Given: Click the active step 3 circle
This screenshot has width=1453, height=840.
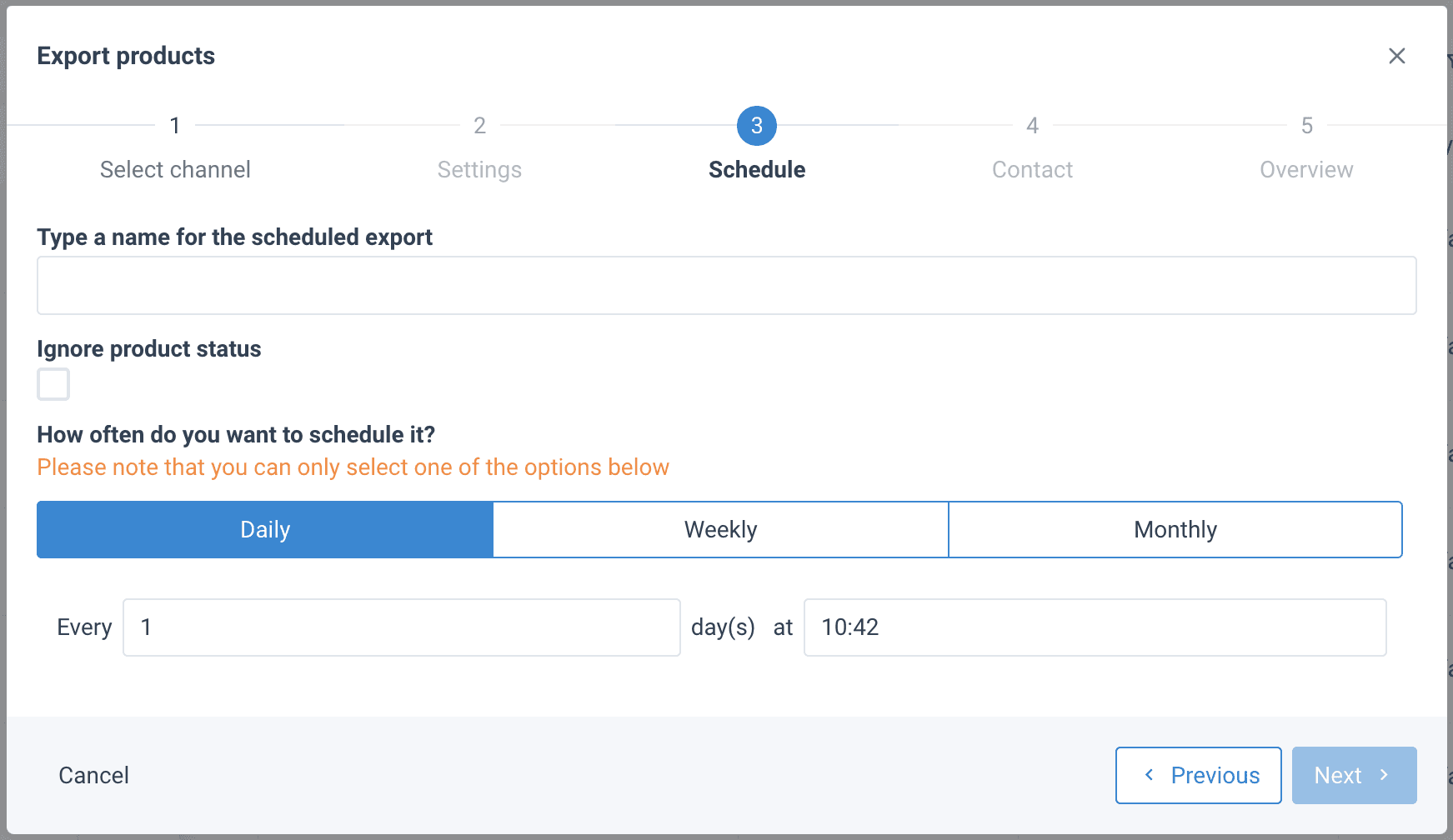Looking at the screenshot, I should tap(756, 126).
